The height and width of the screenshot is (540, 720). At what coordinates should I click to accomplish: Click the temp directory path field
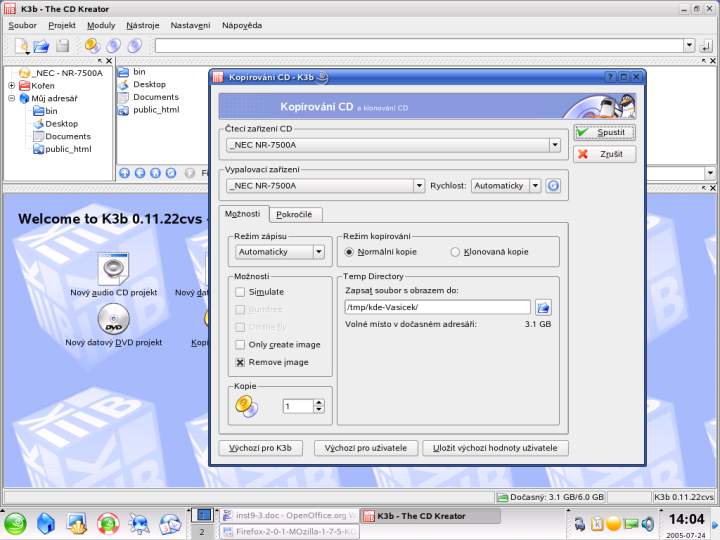[438, 307]
